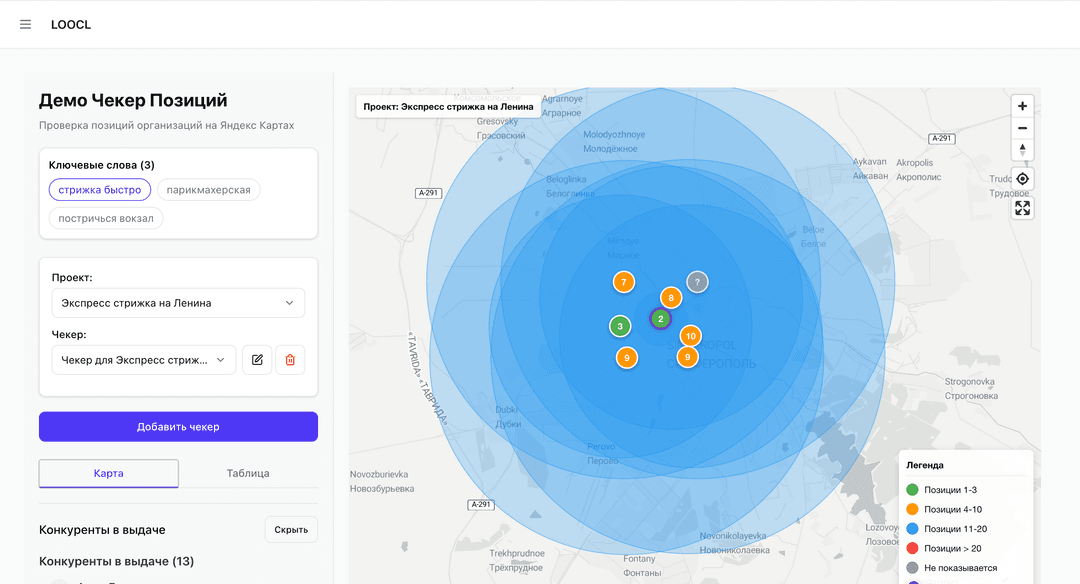Open the Проект dropdown
1080x584 pixels.
178,303
